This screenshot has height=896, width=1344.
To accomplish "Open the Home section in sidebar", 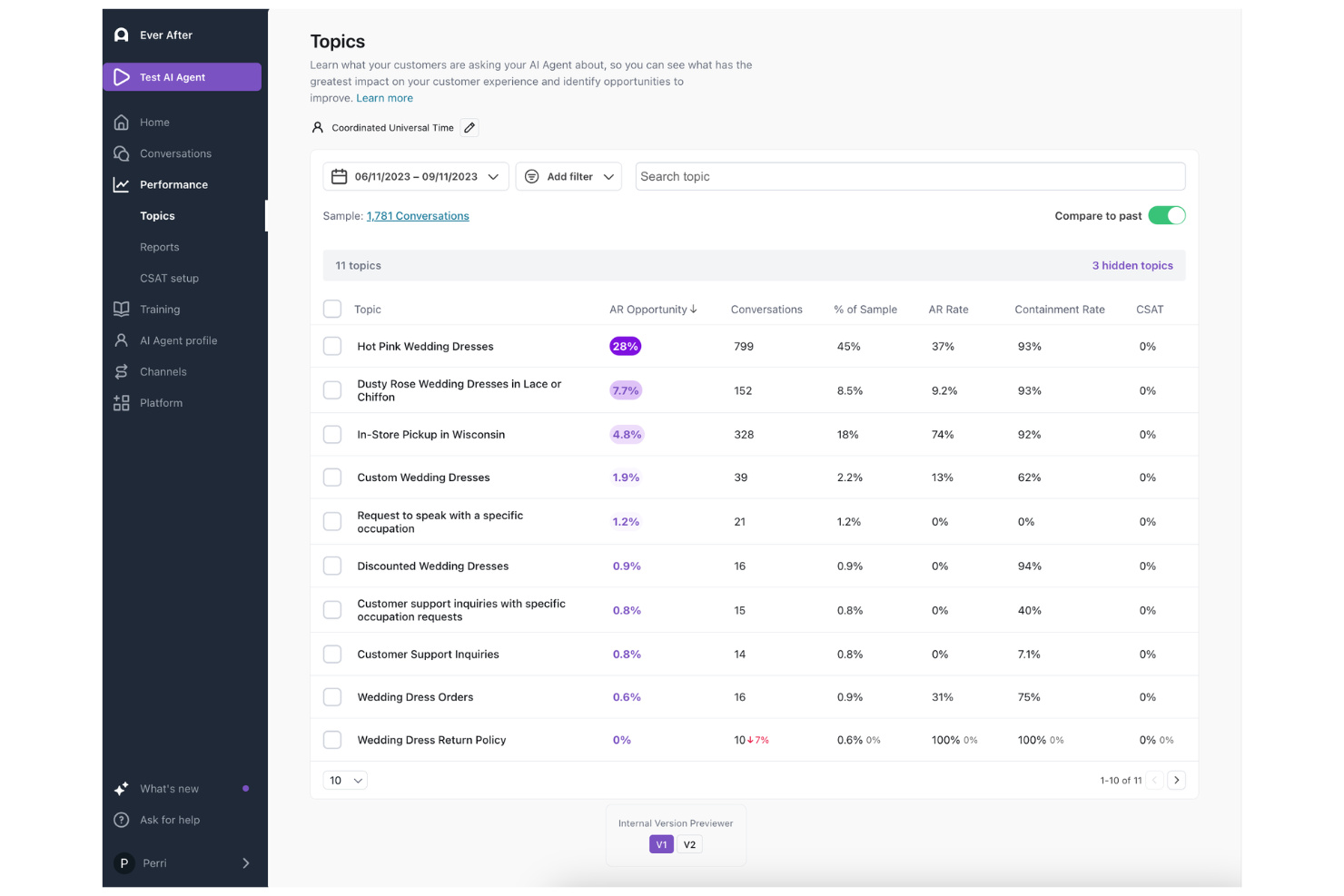I will (154, 122).
